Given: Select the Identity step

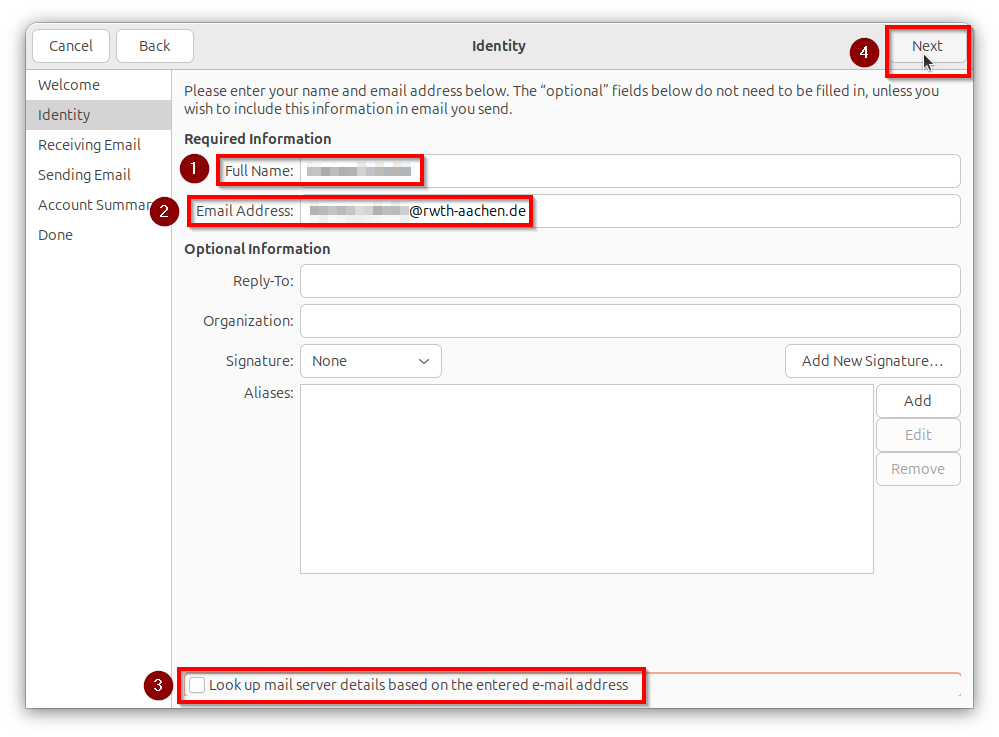Looking at the screenshot, I should pos(64,114).
